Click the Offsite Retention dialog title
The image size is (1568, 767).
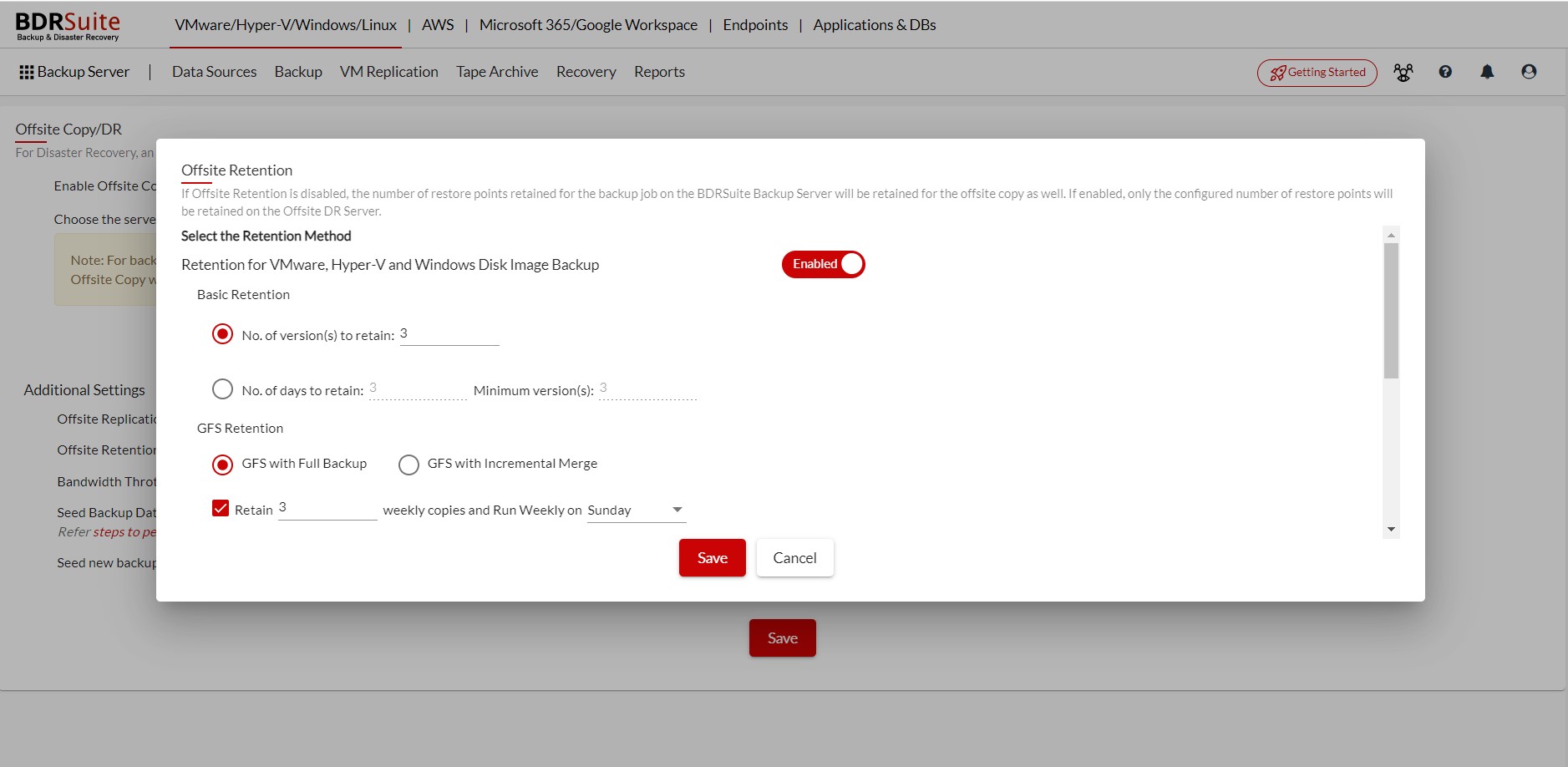237,170
